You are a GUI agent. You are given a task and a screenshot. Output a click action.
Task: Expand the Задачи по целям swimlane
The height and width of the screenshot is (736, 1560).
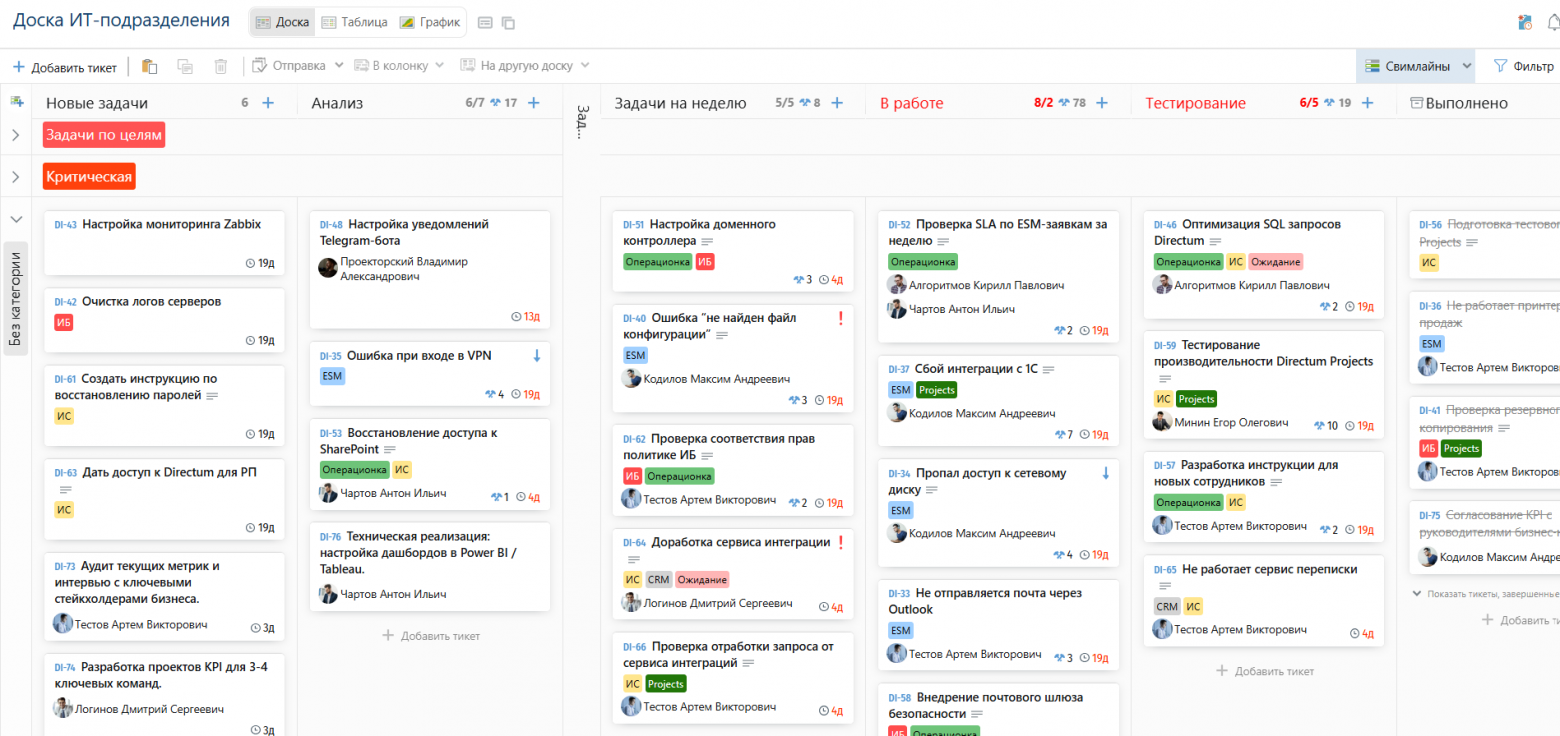16,135
